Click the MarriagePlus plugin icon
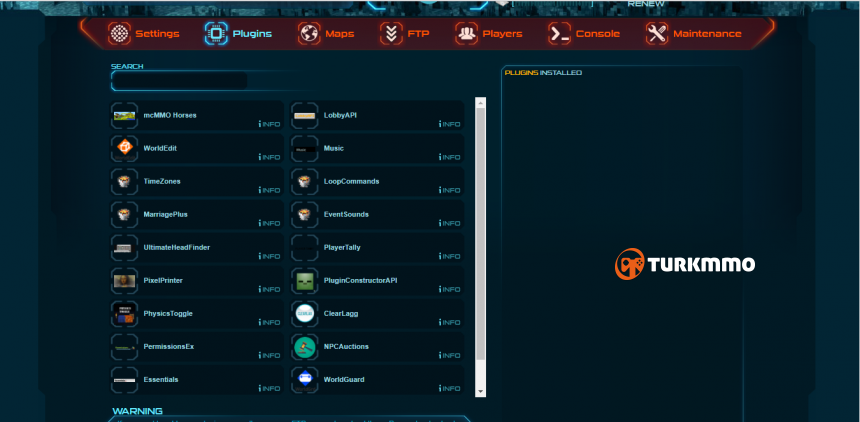 pyautogui.click(x=125, y=215)
